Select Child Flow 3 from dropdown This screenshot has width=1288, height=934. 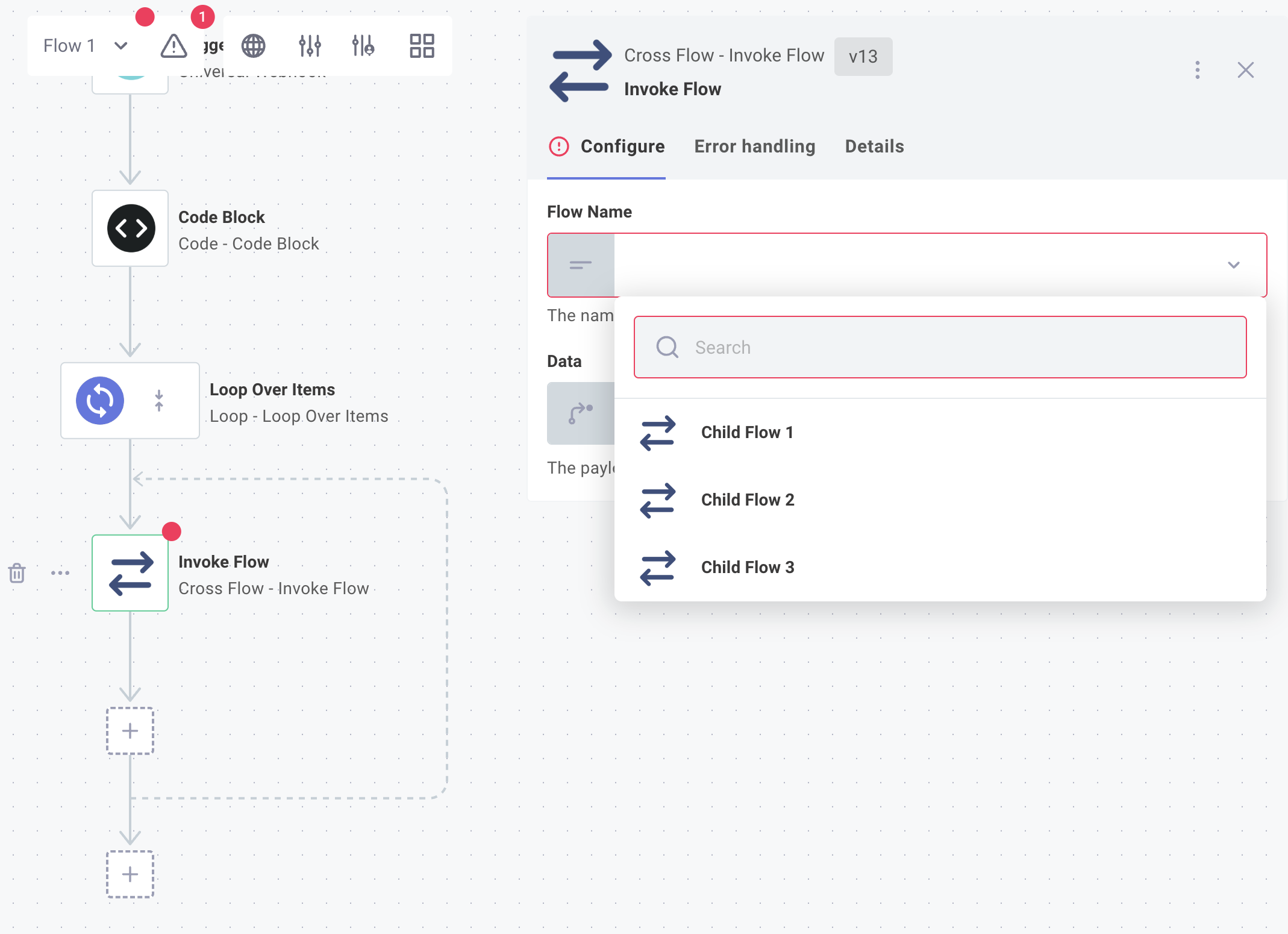point(749,567)
